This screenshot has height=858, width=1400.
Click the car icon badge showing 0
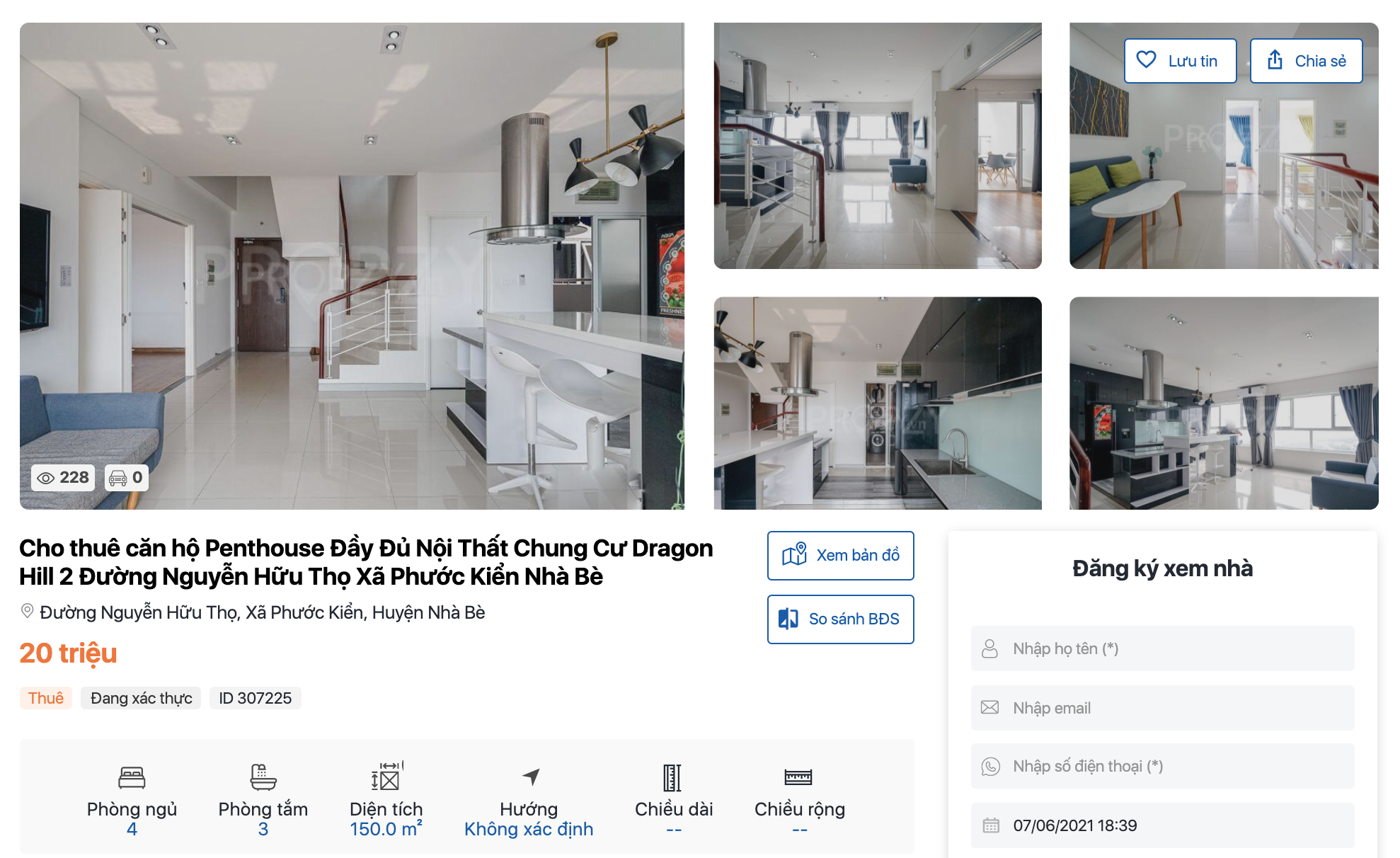[x=126, y=478]
